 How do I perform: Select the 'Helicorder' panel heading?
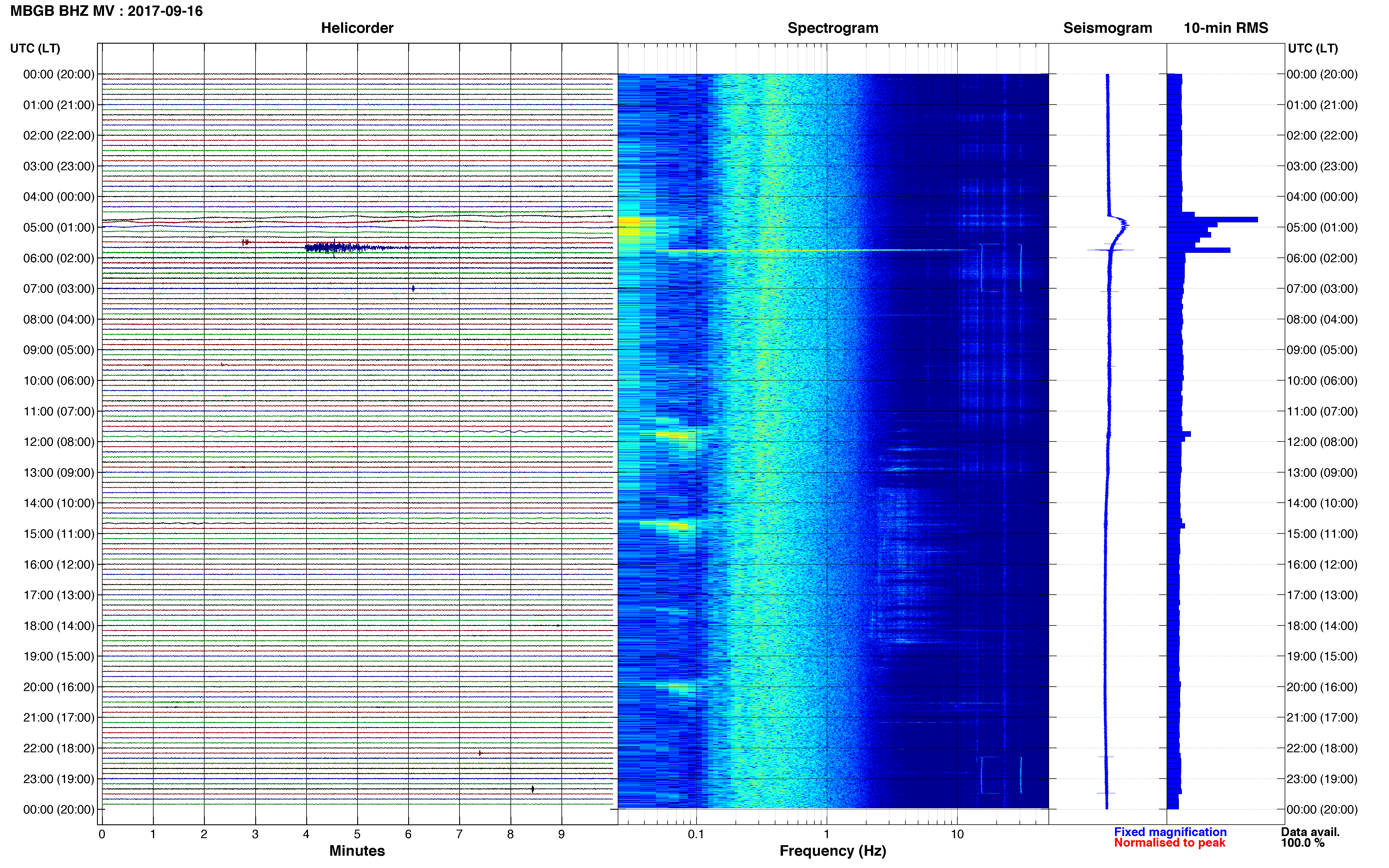pyautogui.click(x=357, y=28)
